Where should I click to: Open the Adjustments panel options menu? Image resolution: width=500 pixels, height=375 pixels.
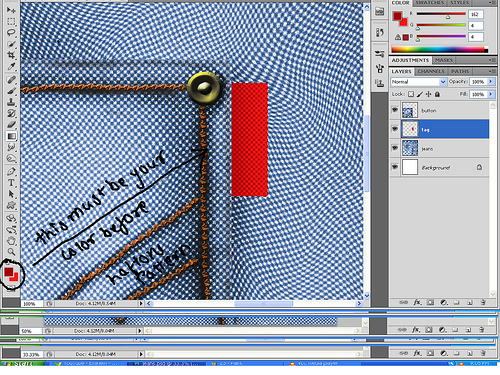click(493, 60)
